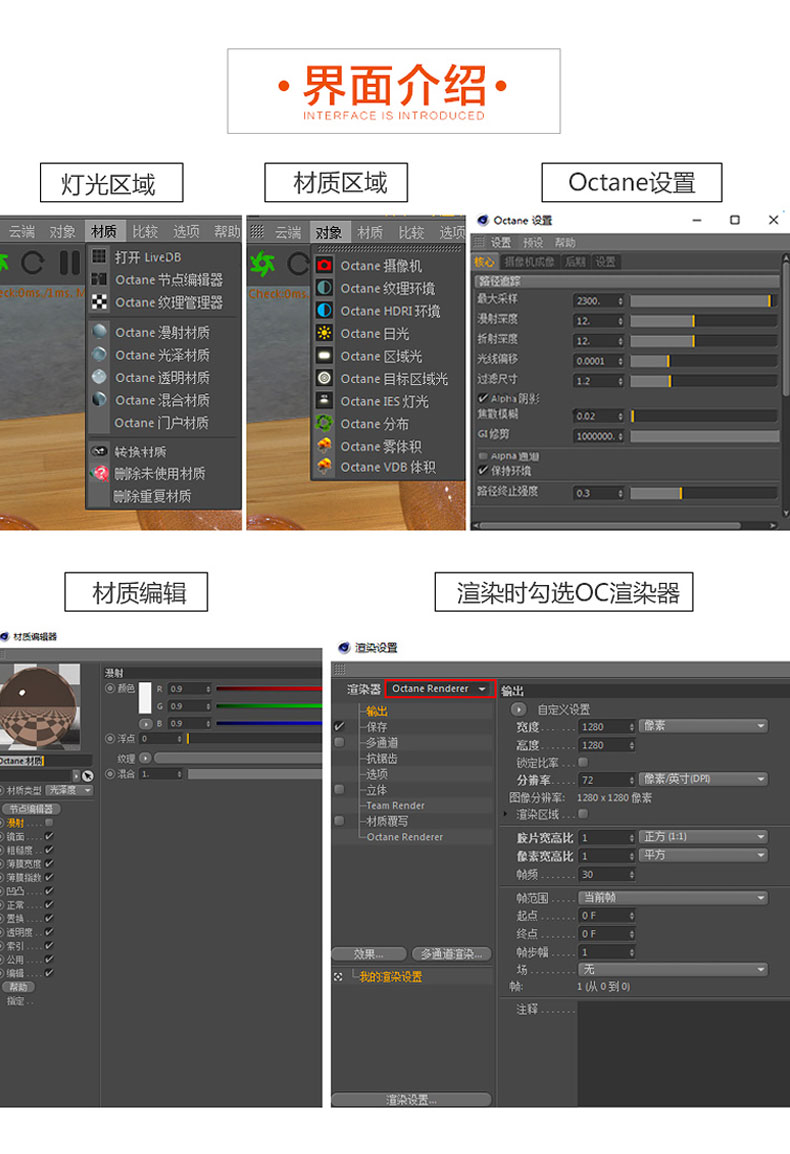Open Octane 纹理管理器 checkerboard entry
This screenshot has height=1154, width=790.
coord(168,302)
